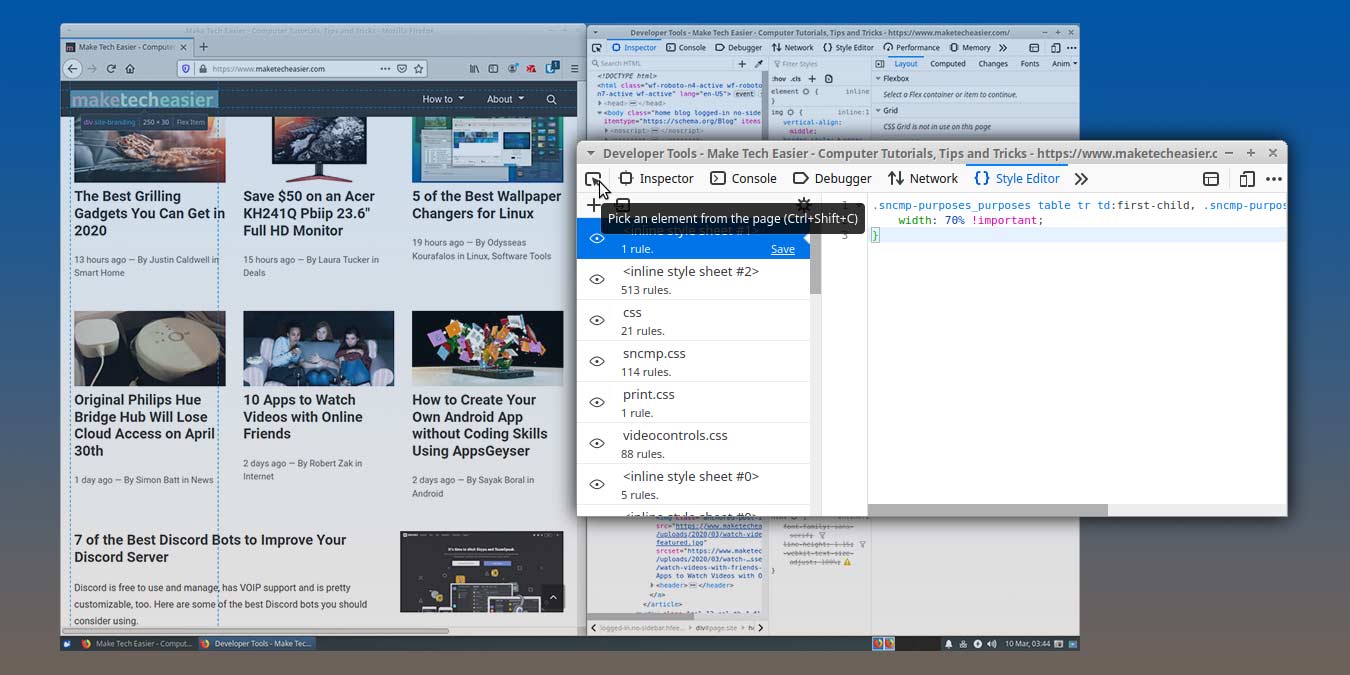
Task: Hide the sncmp.css stylesheet
Action: pyautogui.click(x=597, y=361)
